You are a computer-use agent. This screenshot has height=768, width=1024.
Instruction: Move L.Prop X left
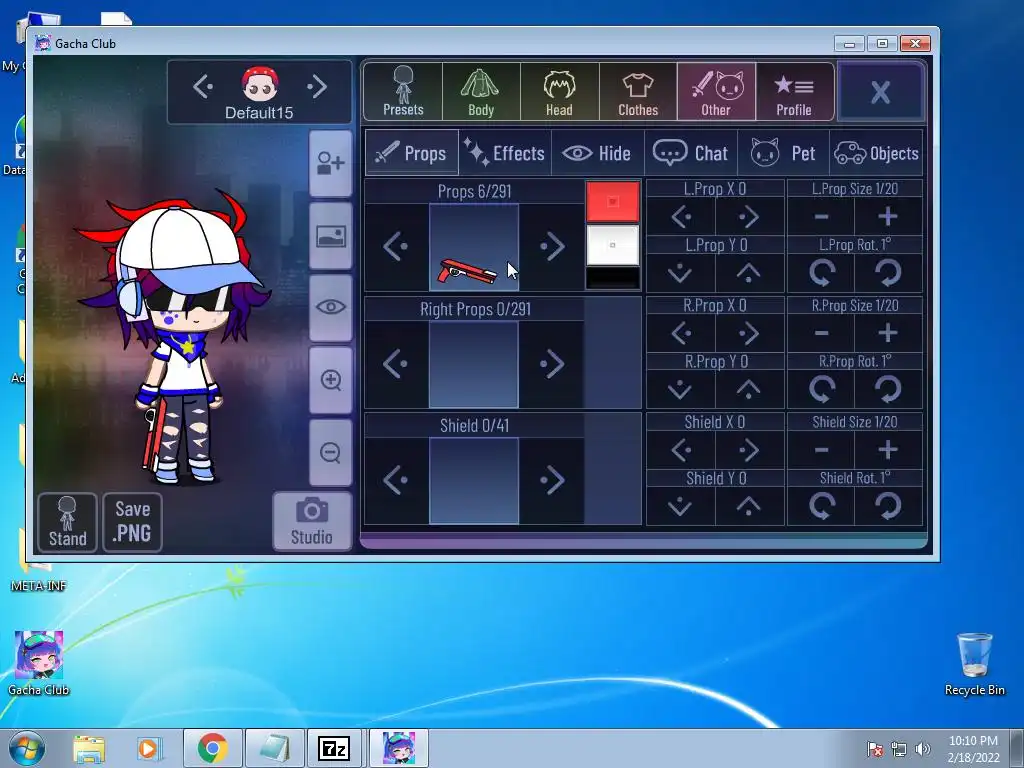click(681, 216)
